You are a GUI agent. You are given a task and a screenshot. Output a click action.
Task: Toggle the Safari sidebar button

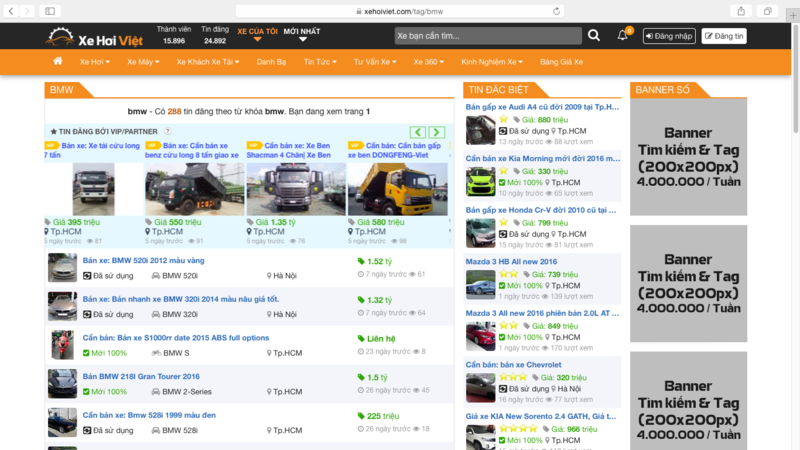[50, 11]
